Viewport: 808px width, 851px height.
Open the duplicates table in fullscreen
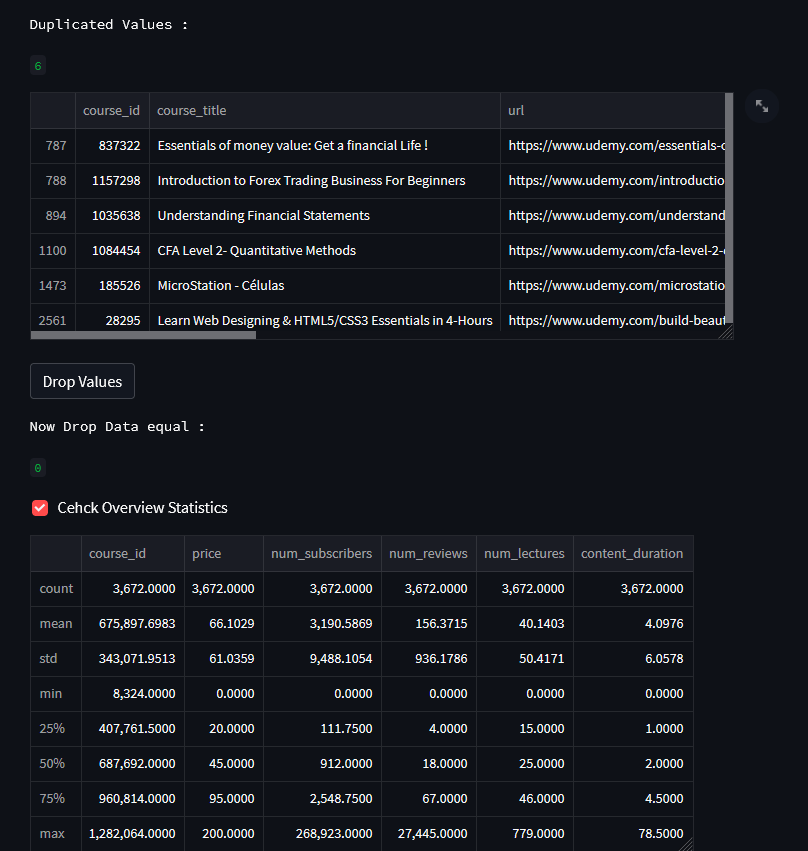(x=762, y=106)
